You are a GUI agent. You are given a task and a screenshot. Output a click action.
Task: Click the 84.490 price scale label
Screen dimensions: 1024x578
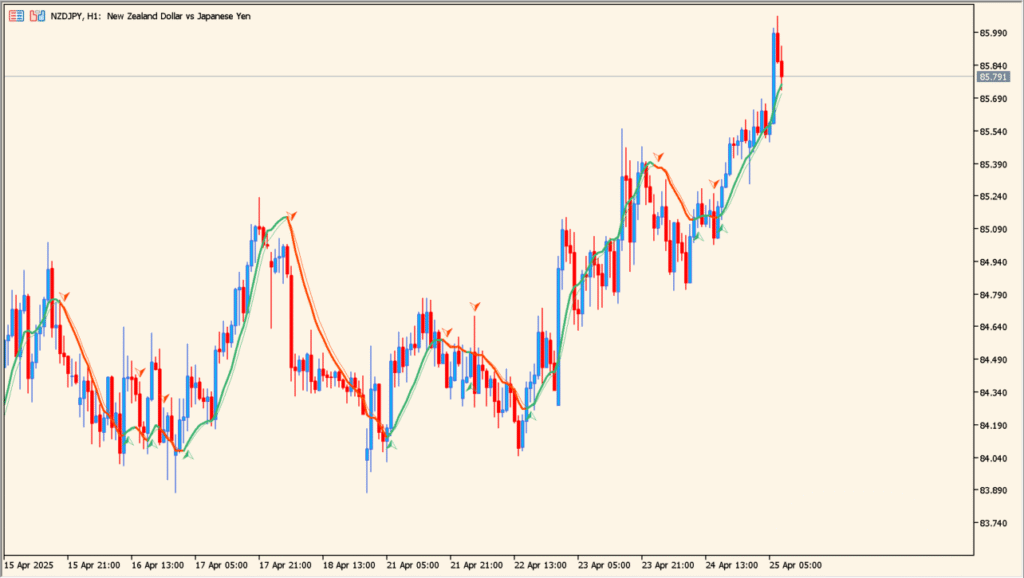point(993,360)
